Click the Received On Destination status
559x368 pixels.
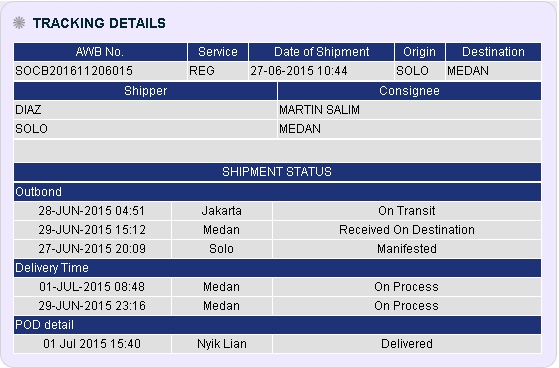coord(407,230)
